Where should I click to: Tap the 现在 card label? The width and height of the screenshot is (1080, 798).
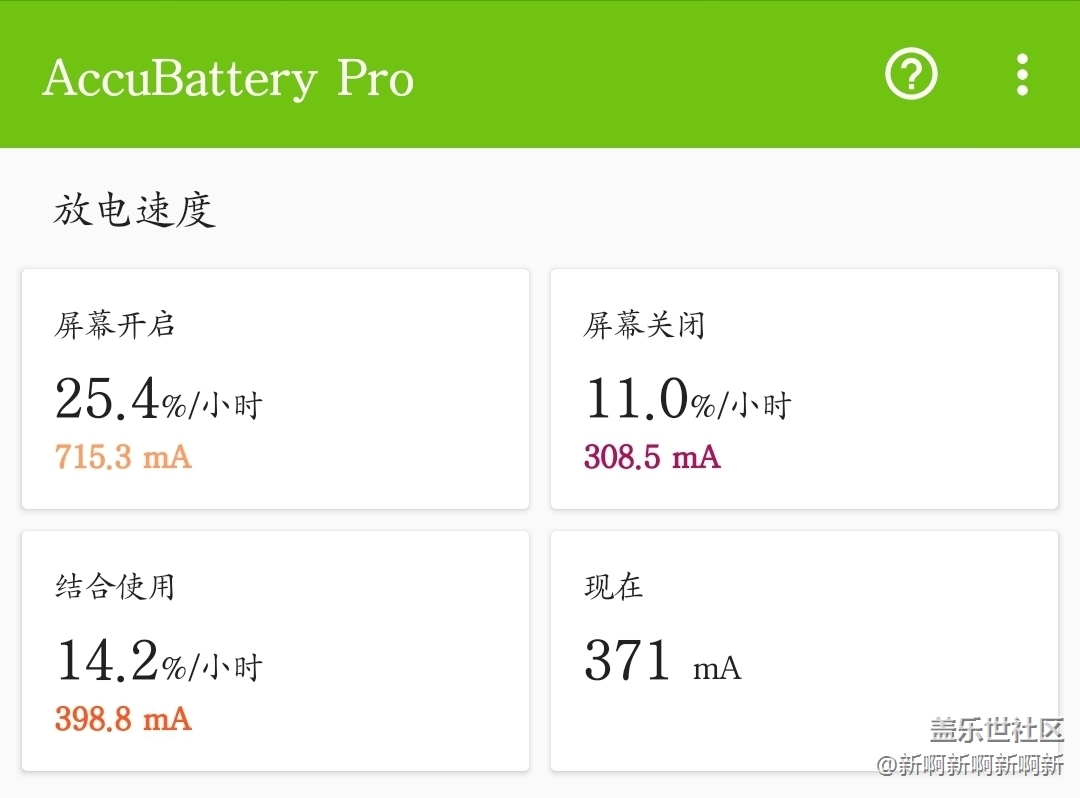tap(614, 586)
